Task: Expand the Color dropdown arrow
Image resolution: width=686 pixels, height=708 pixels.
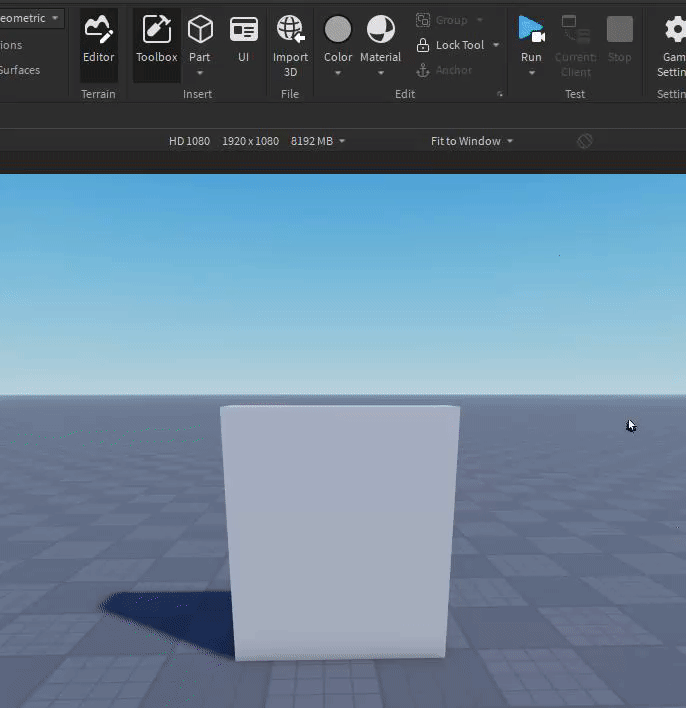Action: coord(338,73)
